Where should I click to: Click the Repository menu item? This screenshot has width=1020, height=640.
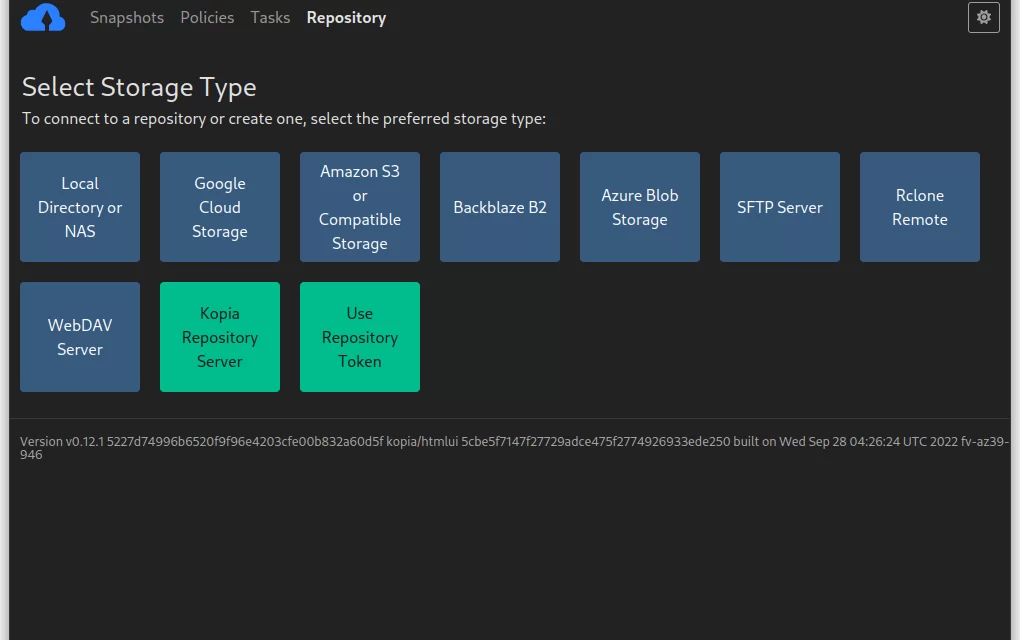click(x=346, y=17)
